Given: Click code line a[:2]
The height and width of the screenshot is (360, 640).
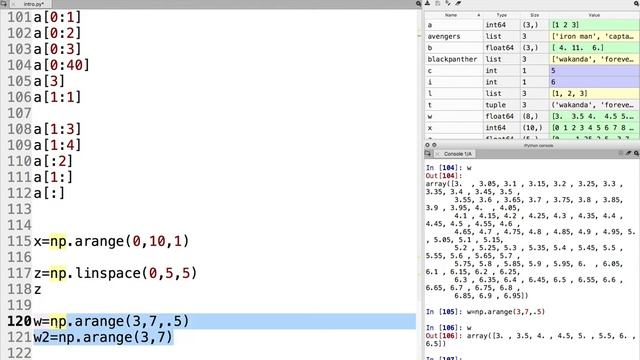Looking at the screenshot, I should coord(53,161).
